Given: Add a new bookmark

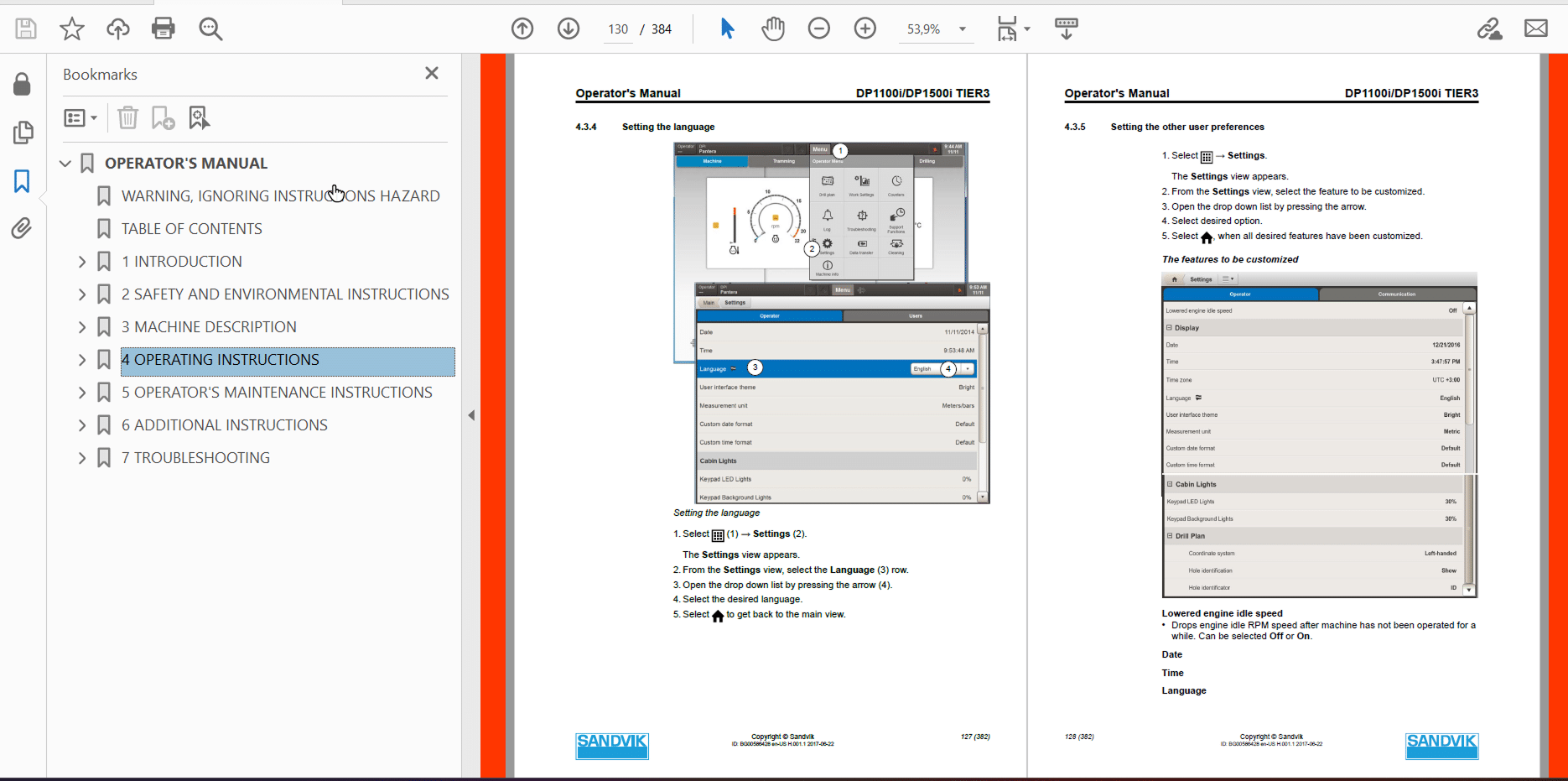Looking at the screenshot, I should (x=163, y=117).
